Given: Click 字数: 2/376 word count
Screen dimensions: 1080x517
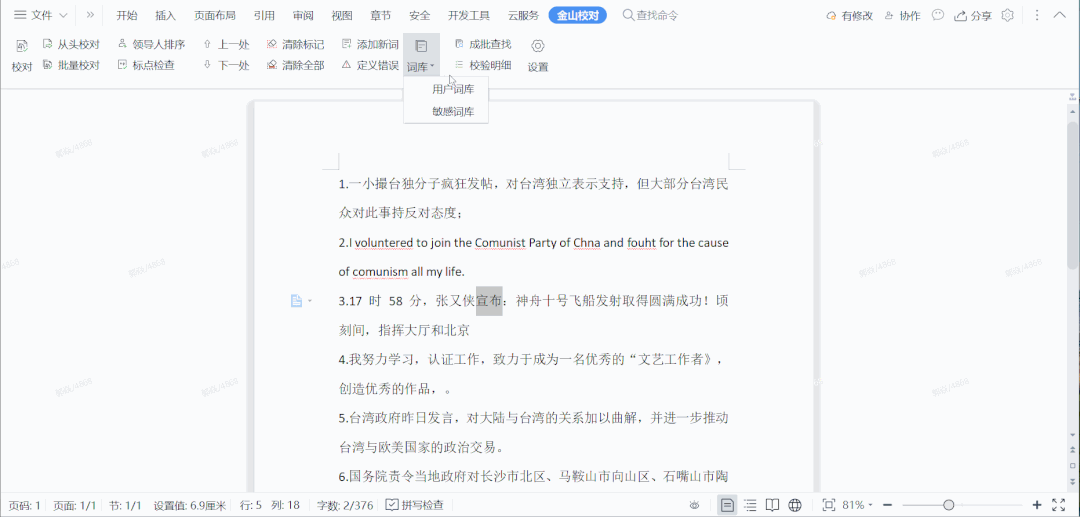Looking at the screenshot, I should [345, 505].
